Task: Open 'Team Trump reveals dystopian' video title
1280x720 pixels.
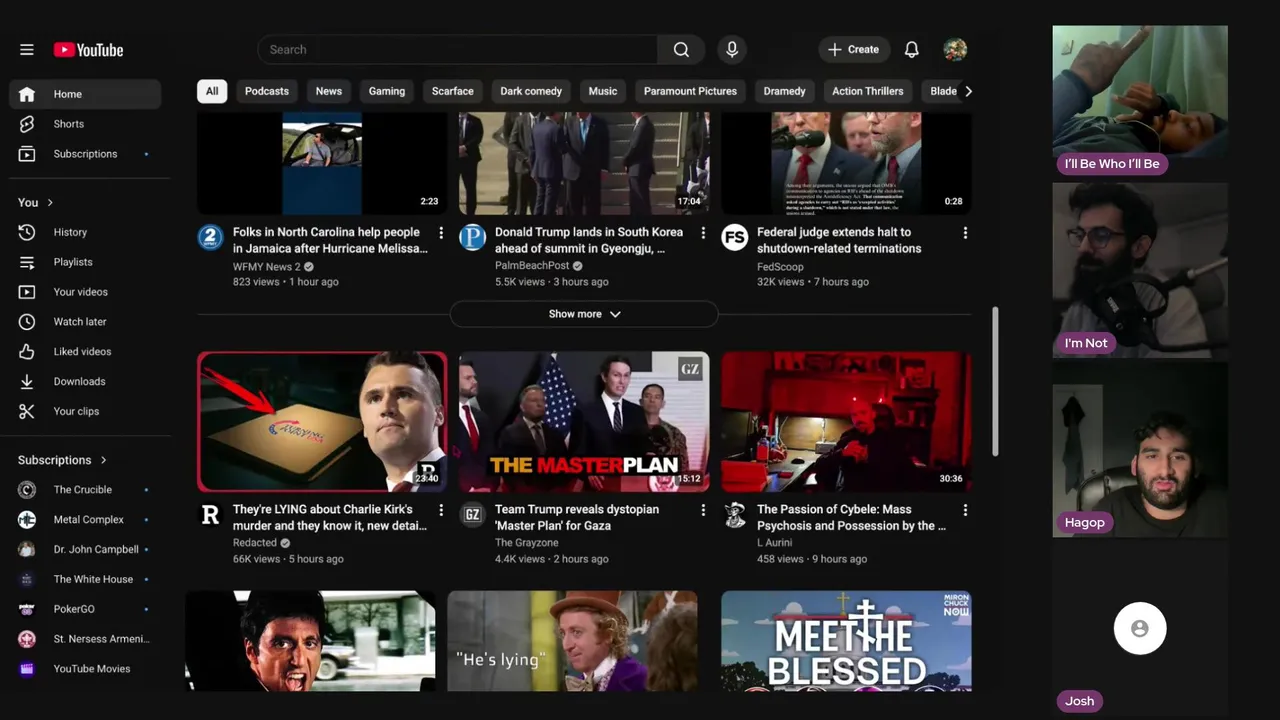Action: click(x=577, y=518)
